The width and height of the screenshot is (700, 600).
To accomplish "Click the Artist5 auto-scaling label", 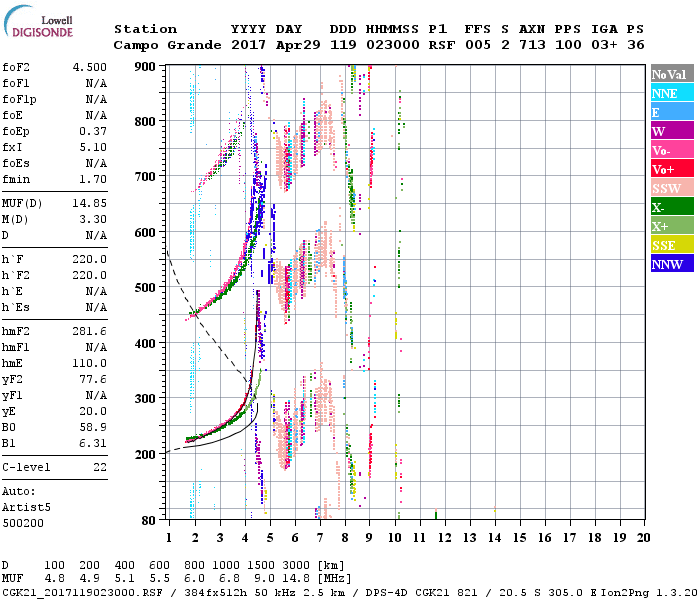I will [x=26, y=508].
